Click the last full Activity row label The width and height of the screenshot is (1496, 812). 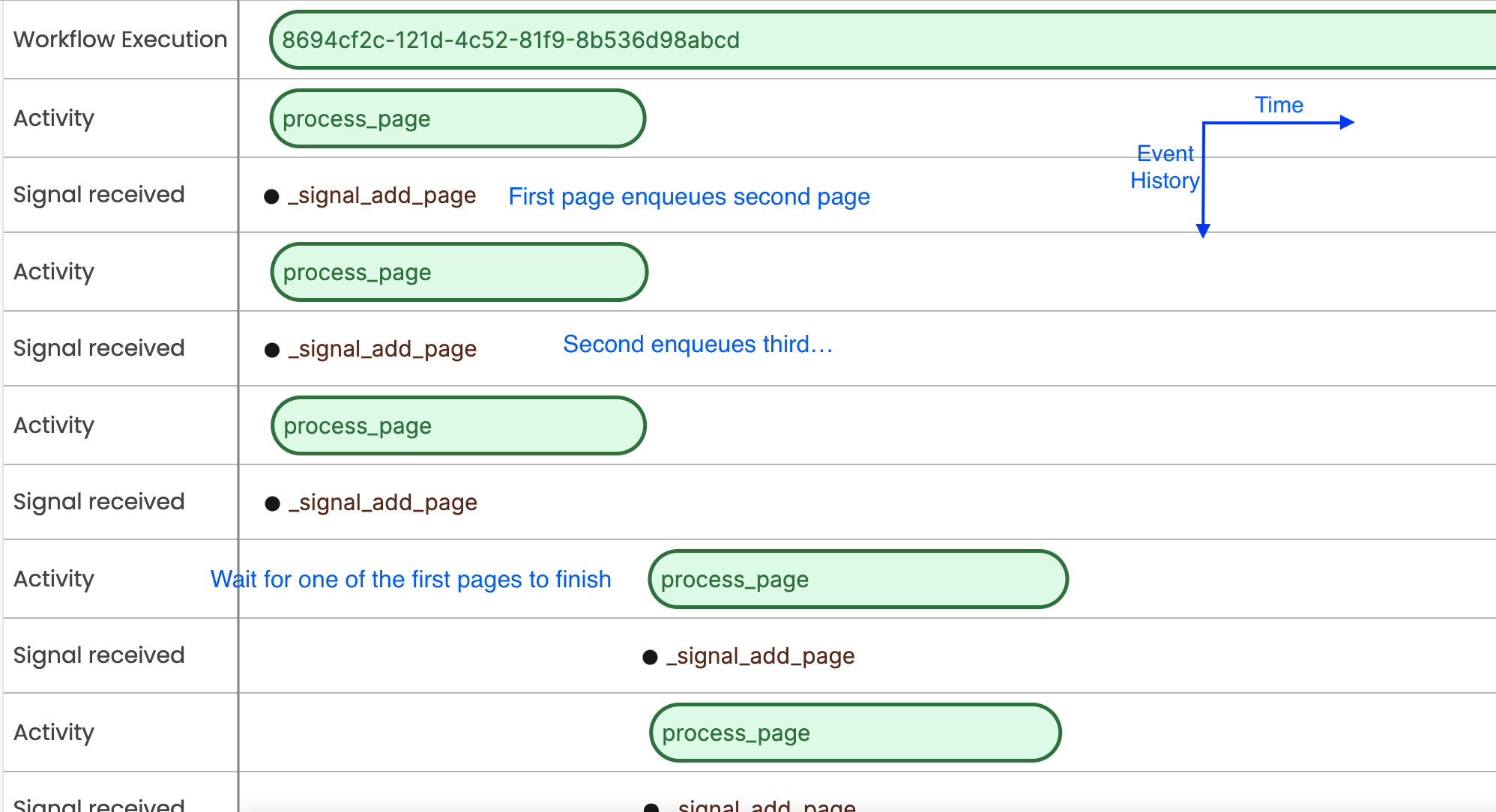click(54, 733)
